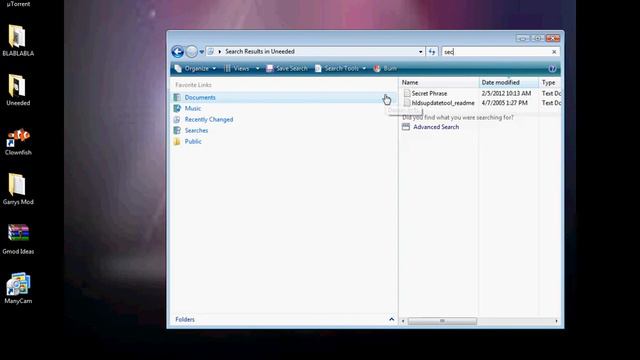Open the Organize menu
The image size is (640, 360).
pyautogui.click(x=195, y=69)
